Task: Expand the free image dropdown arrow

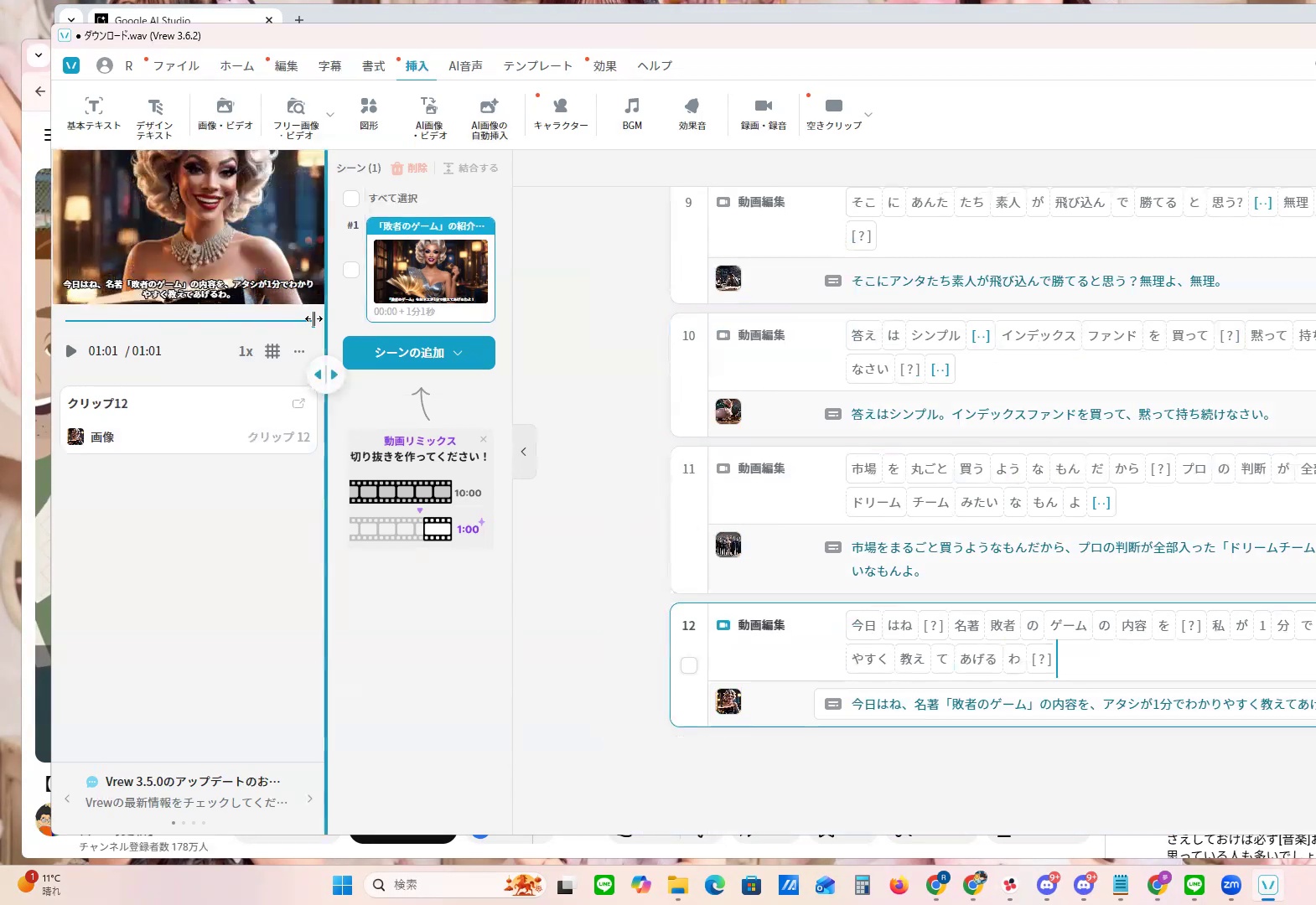Action: coord(330,115)
